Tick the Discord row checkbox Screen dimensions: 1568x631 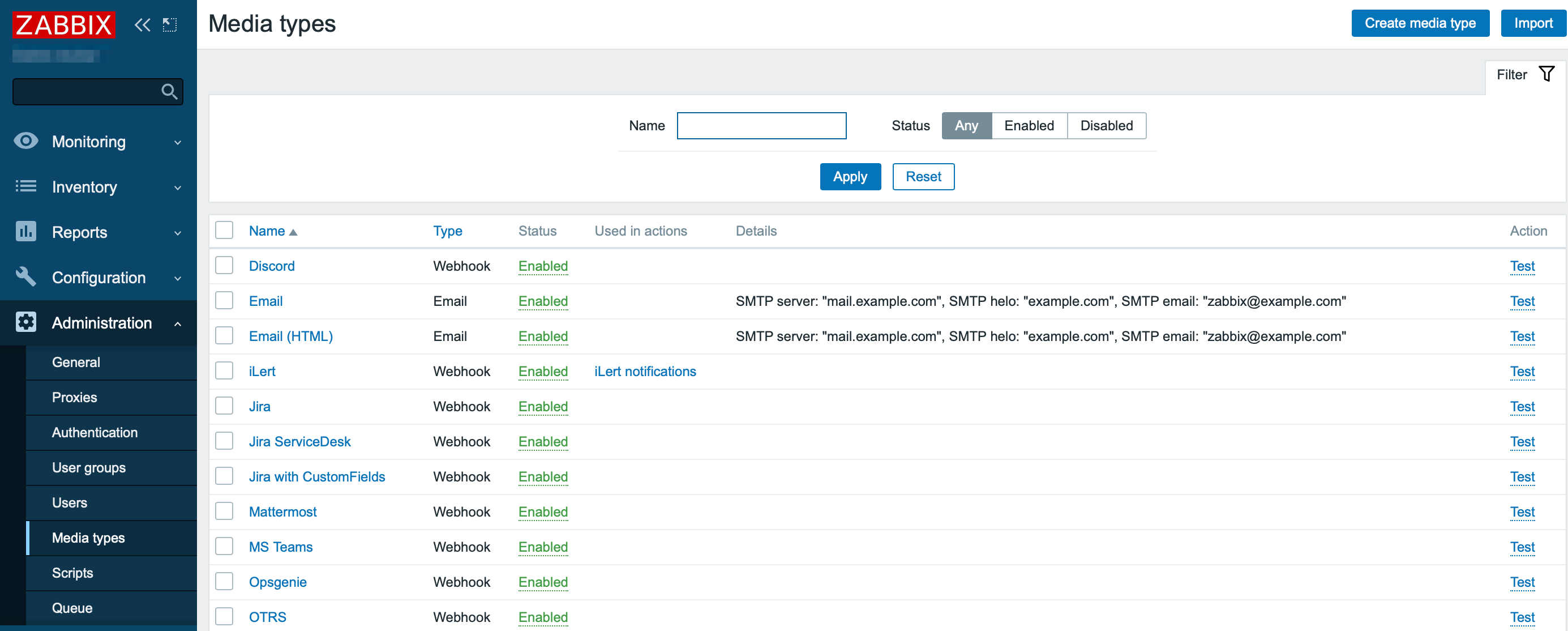224,266
